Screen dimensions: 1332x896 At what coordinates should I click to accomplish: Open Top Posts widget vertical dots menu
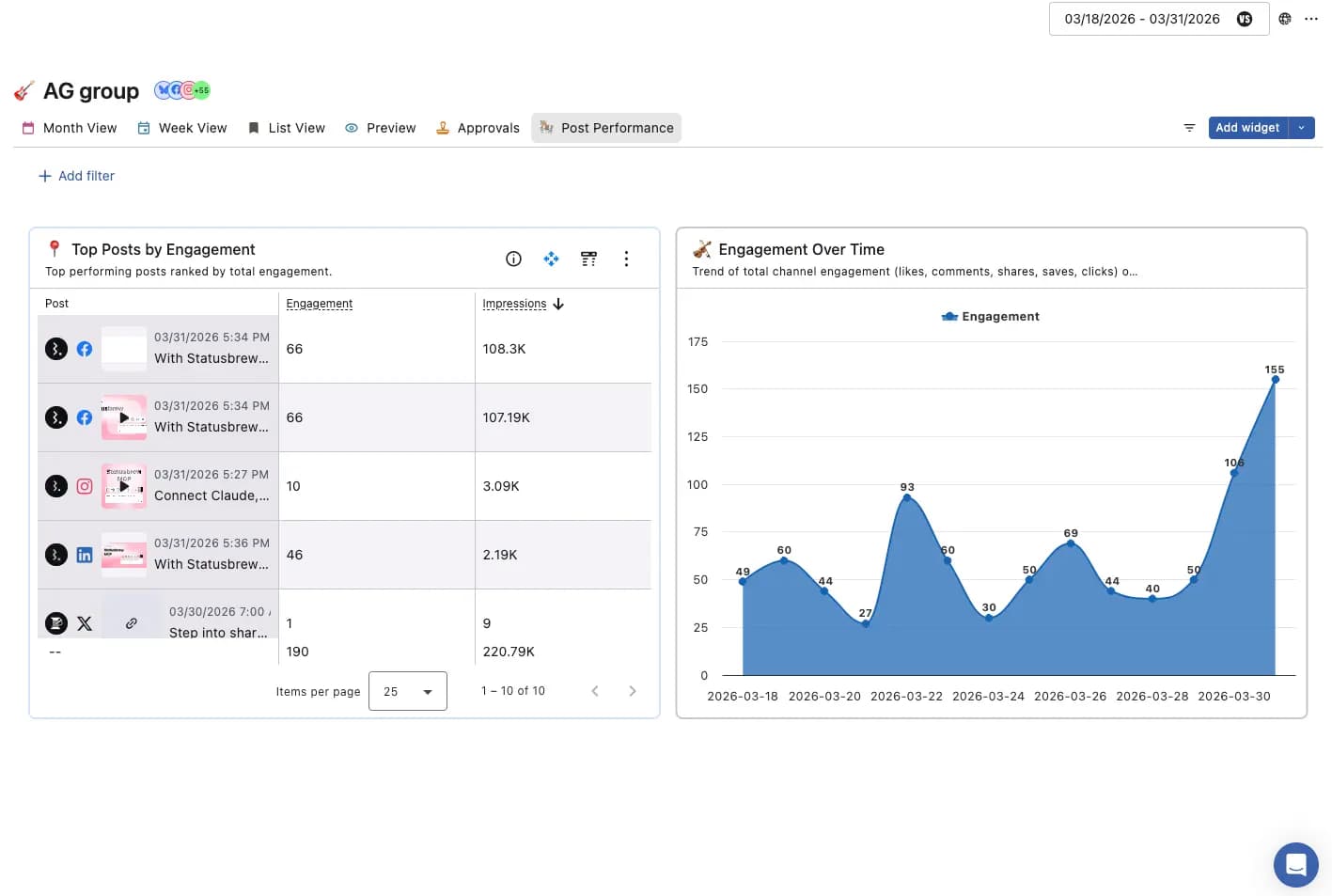pyautogui.click(x=626, y=259)
